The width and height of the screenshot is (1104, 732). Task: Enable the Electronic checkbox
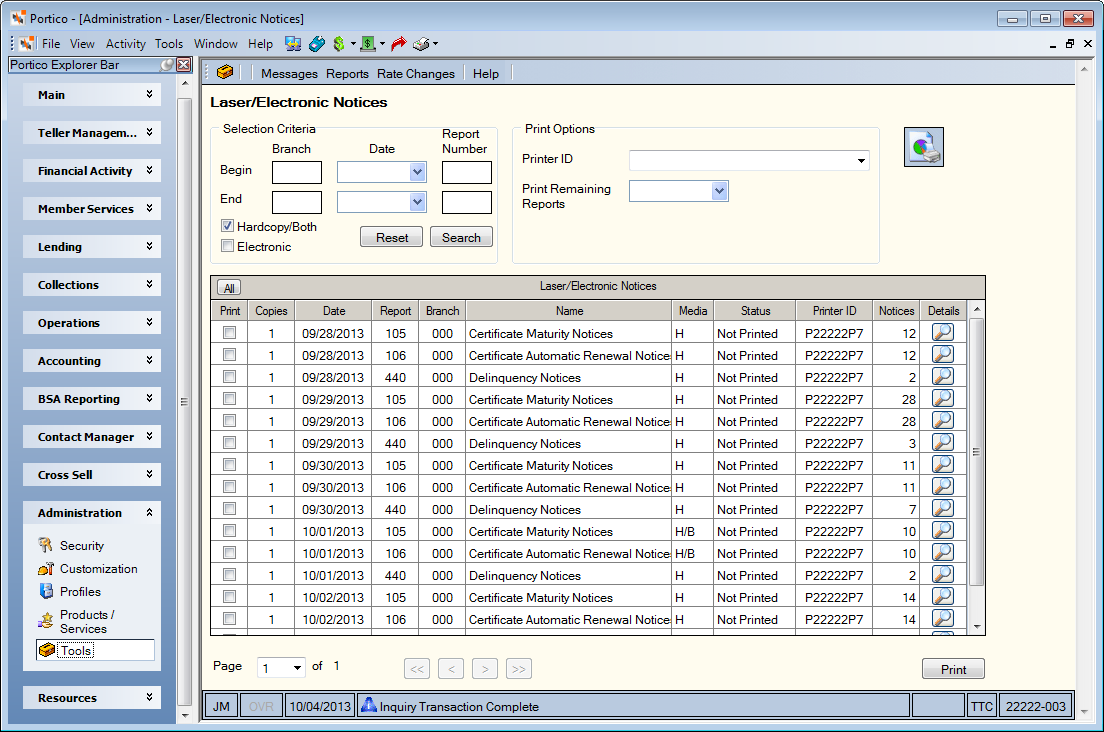227,246
